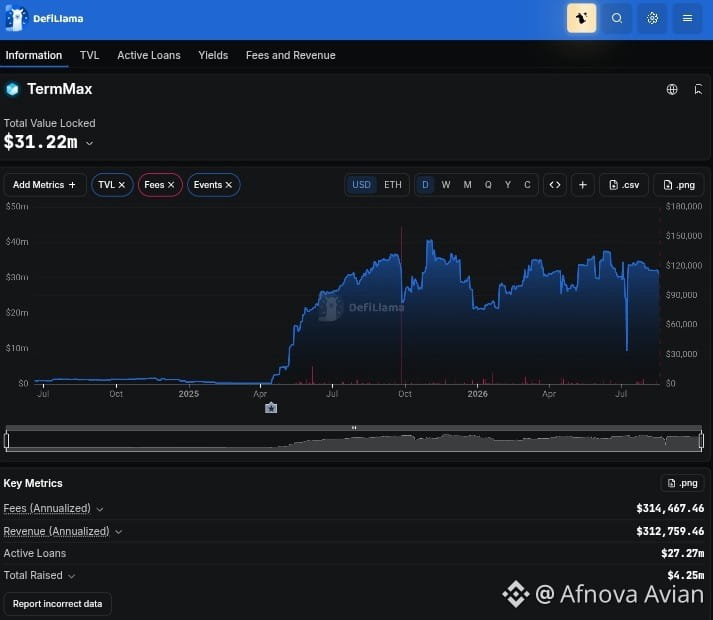713x620 pixels.
Task: Download chart data as .csv
Action: tap(624, 185)
